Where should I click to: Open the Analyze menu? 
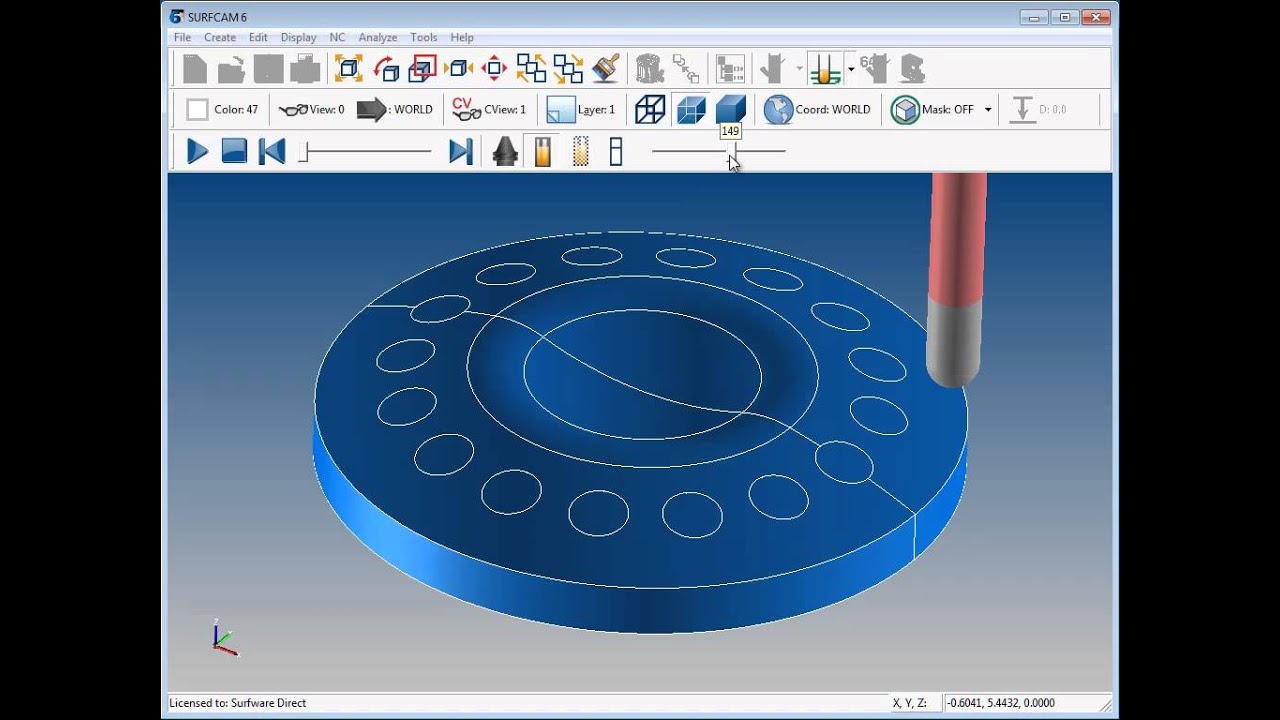coord(378,37)
